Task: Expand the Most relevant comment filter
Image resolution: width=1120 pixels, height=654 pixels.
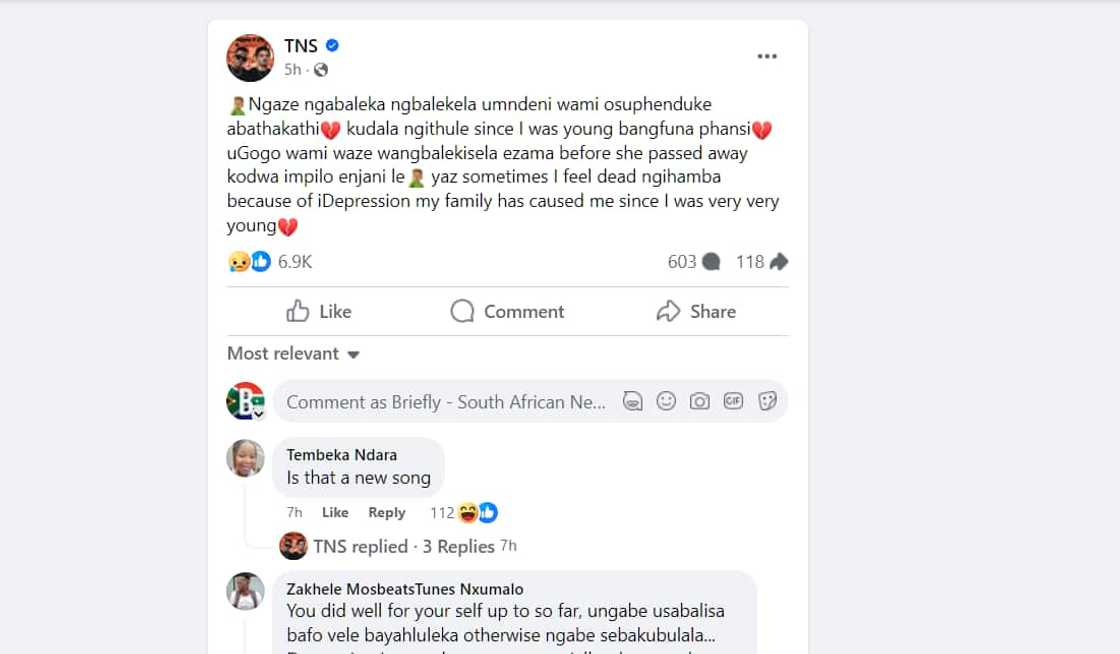Action: tap(293, 354)
